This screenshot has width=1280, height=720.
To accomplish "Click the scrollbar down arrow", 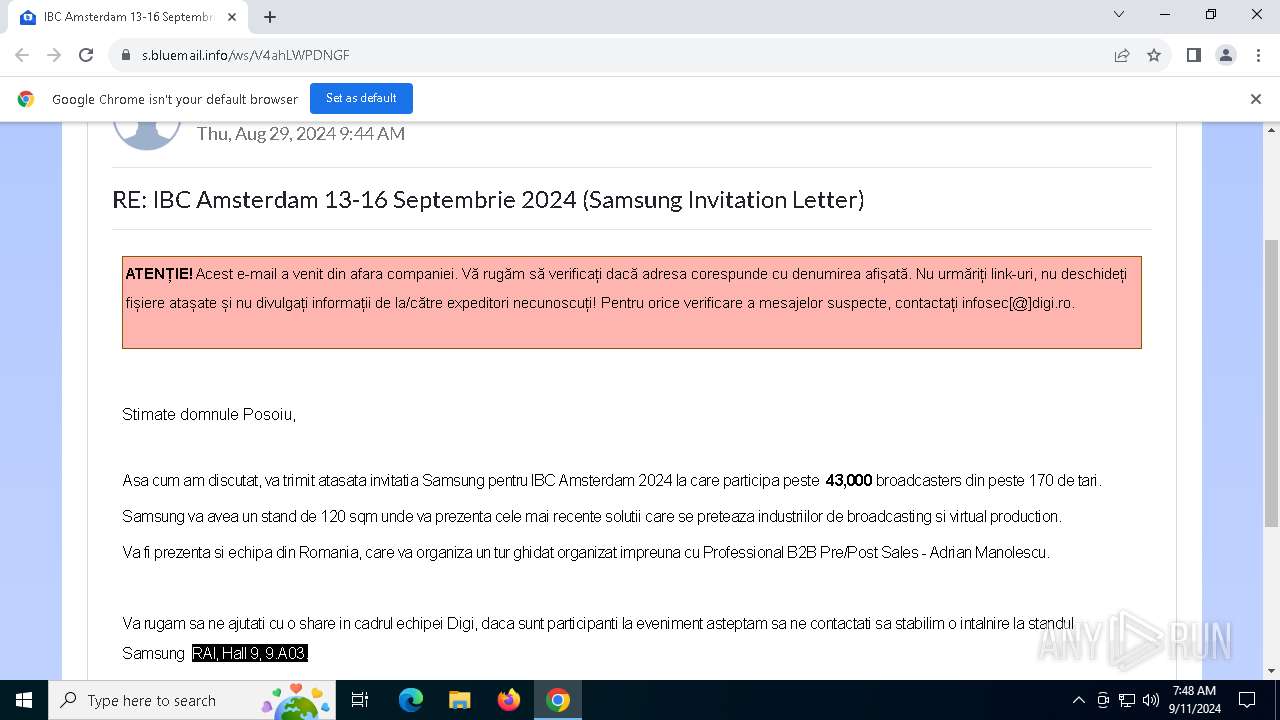I will (1271, 671).
